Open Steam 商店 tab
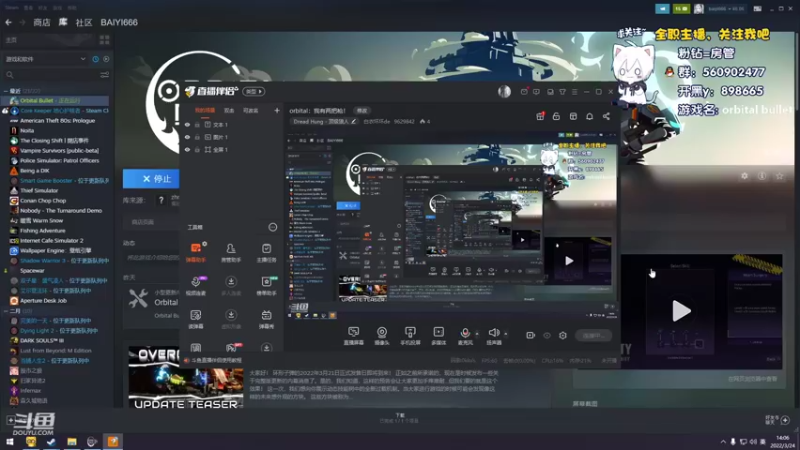This screenshot has width=800, height=450. pos(42,22)
